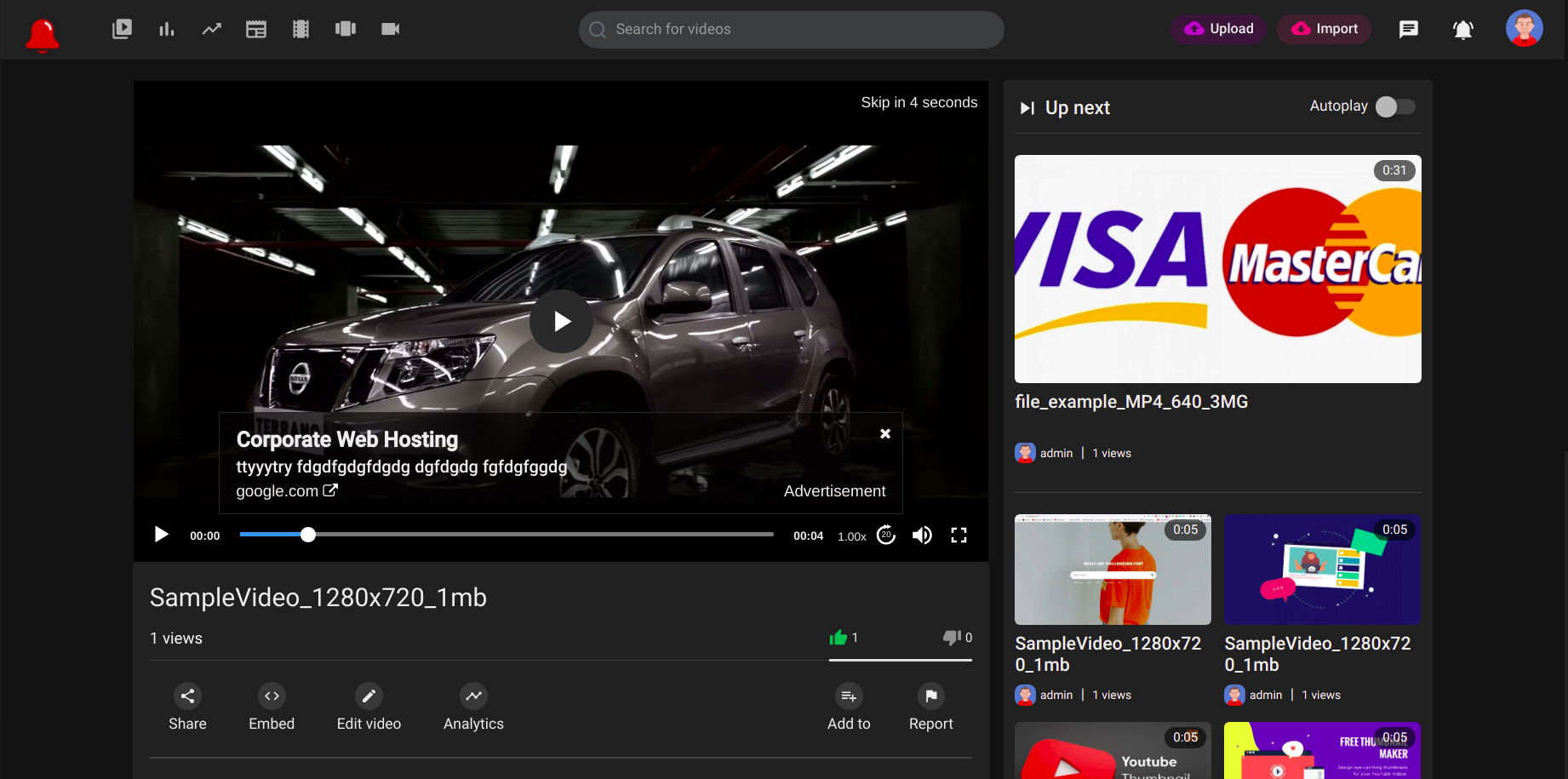The width and height of the screenshot is (1568, 779).
Task: Dislike the video with thumbs down
Action: coord(952,638)
